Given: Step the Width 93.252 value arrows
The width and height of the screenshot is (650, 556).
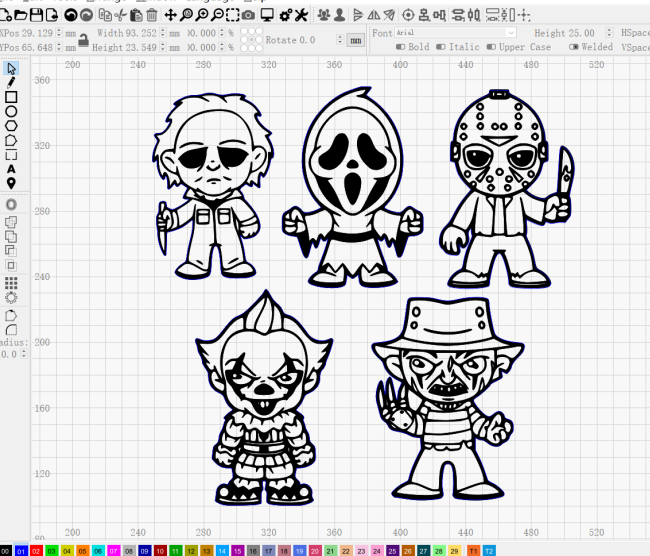Looking at the screenshot, I should click(163, 33).
